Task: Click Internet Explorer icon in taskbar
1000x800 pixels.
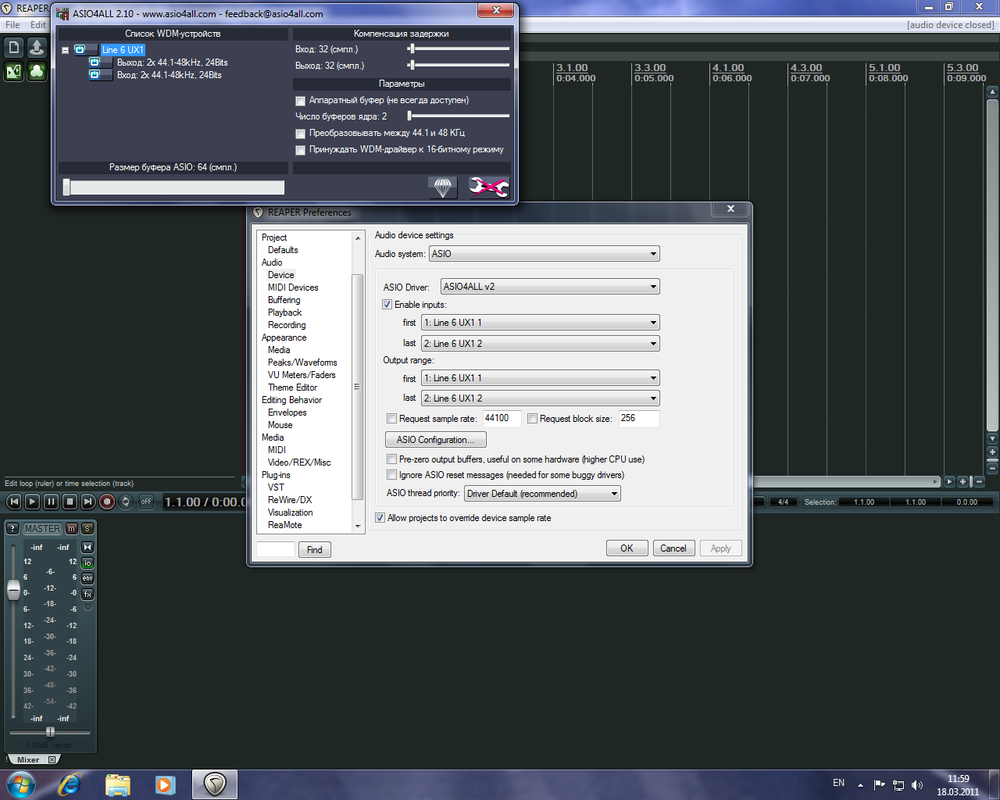Action: [70, 784]
